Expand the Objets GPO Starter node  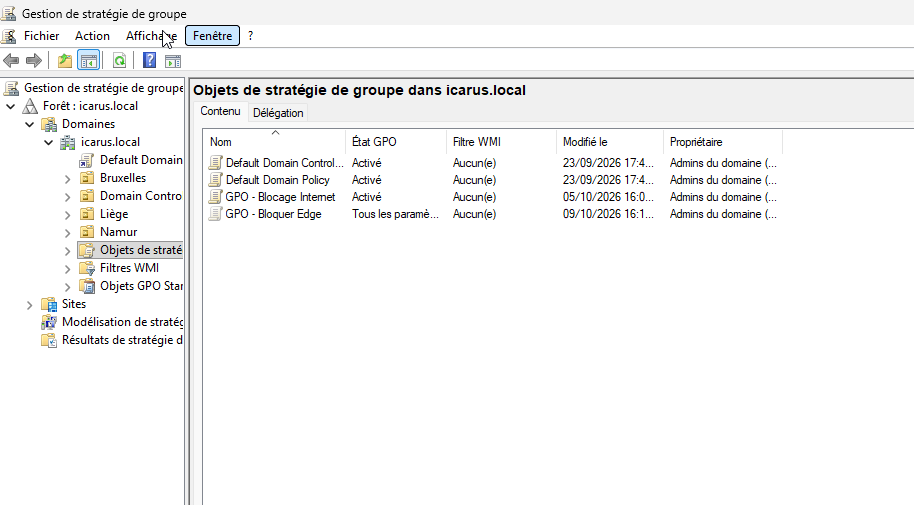(68, 287)
